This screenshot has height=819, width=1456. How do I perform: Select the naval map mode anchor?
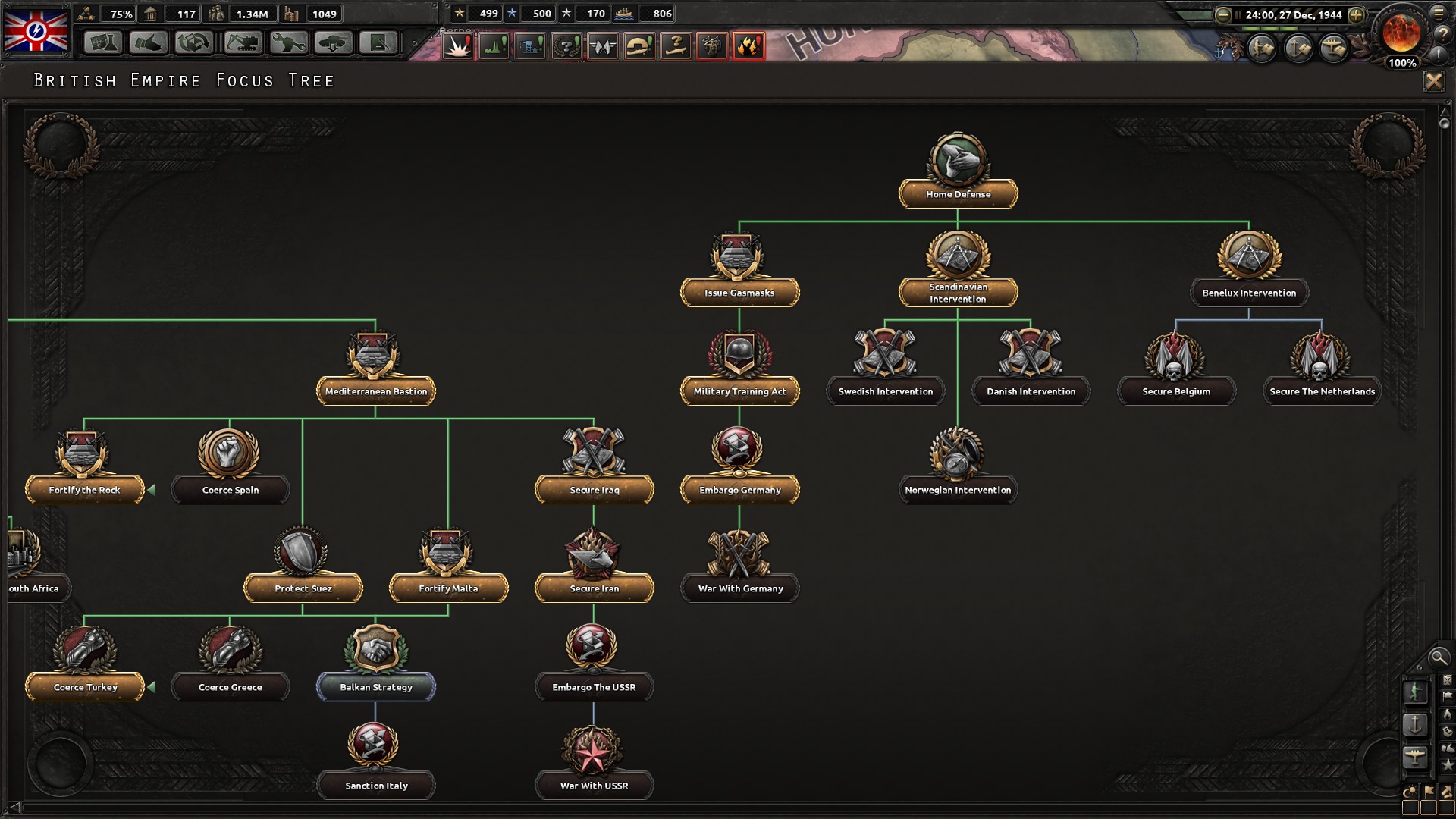1415,724
